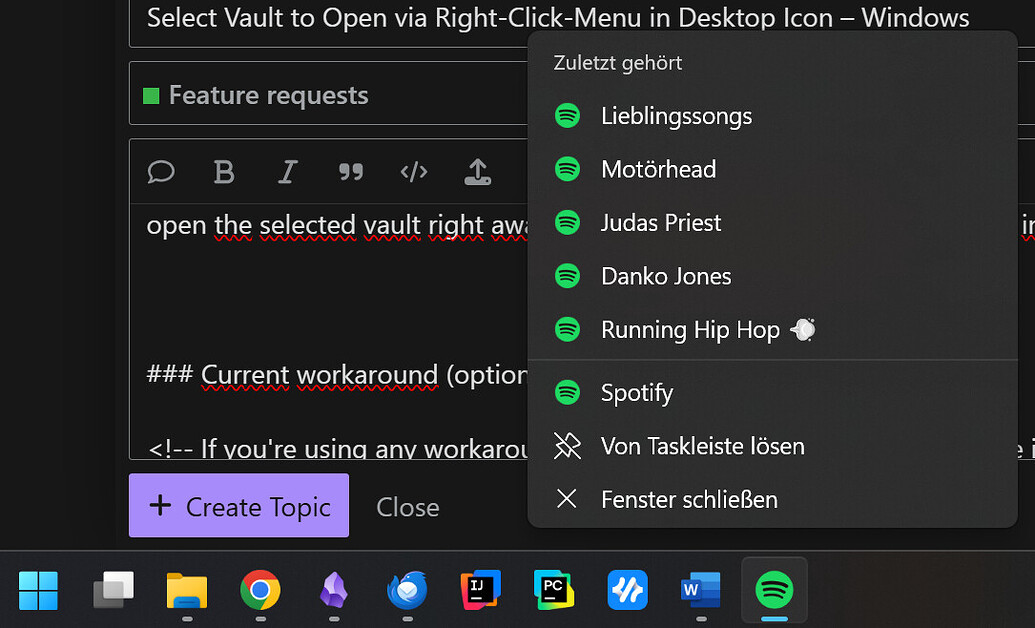Click the Spotify icon in the taskbar
Viewport: 1035px width, 628px height.
click(x=773, y=589)
